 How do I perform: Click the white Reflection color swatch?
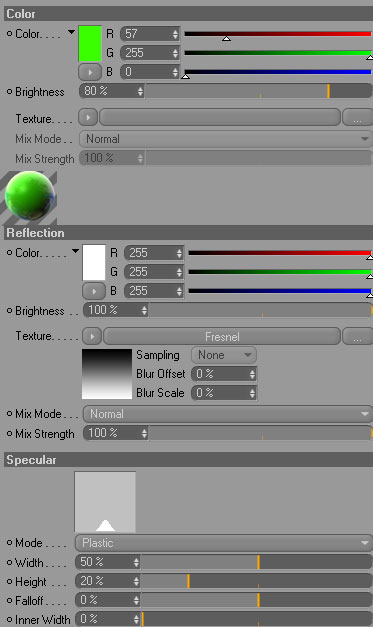(x=94, y=262)
